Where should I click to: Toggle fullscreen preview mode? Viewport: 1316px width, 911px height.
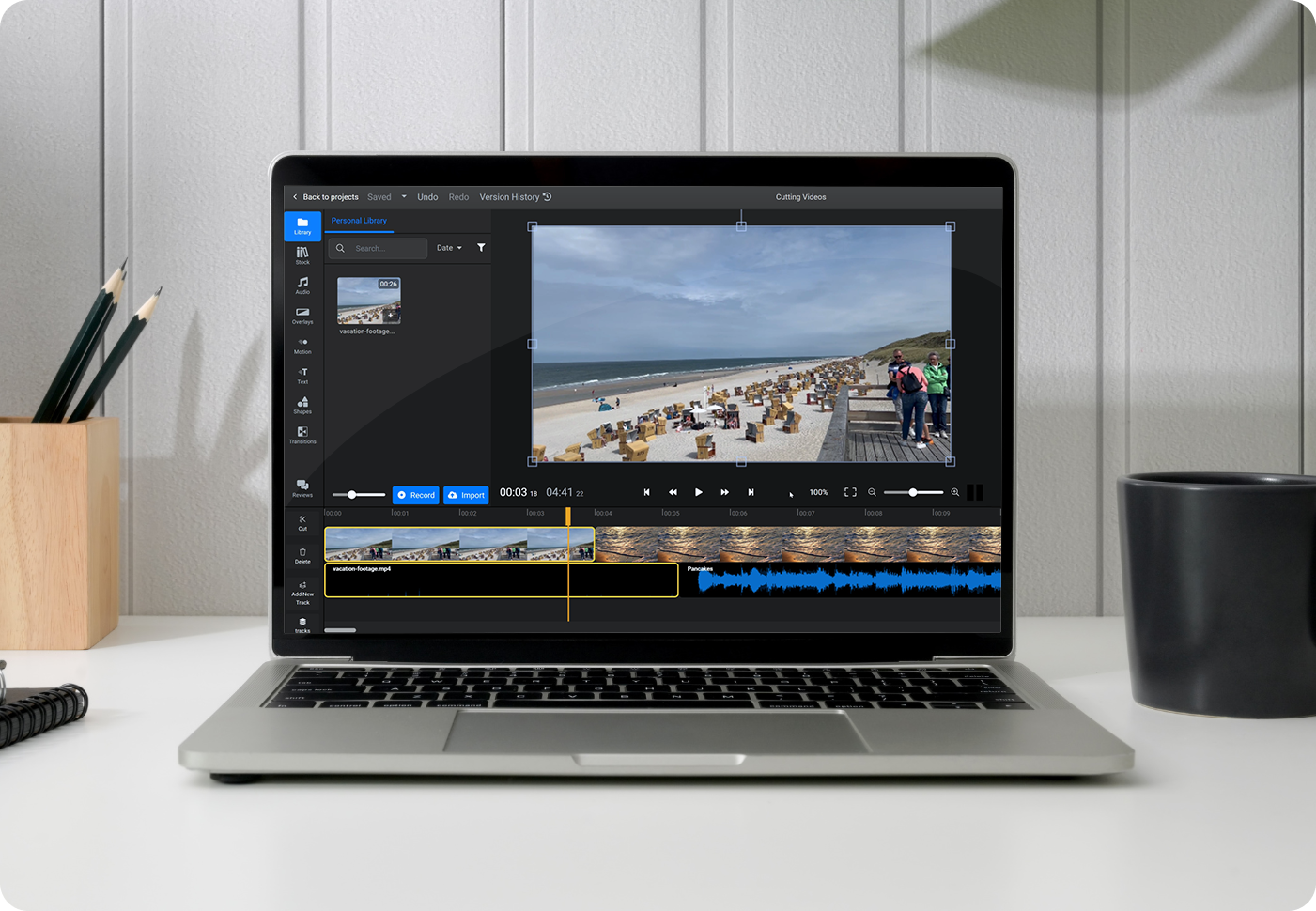[850, 491]
